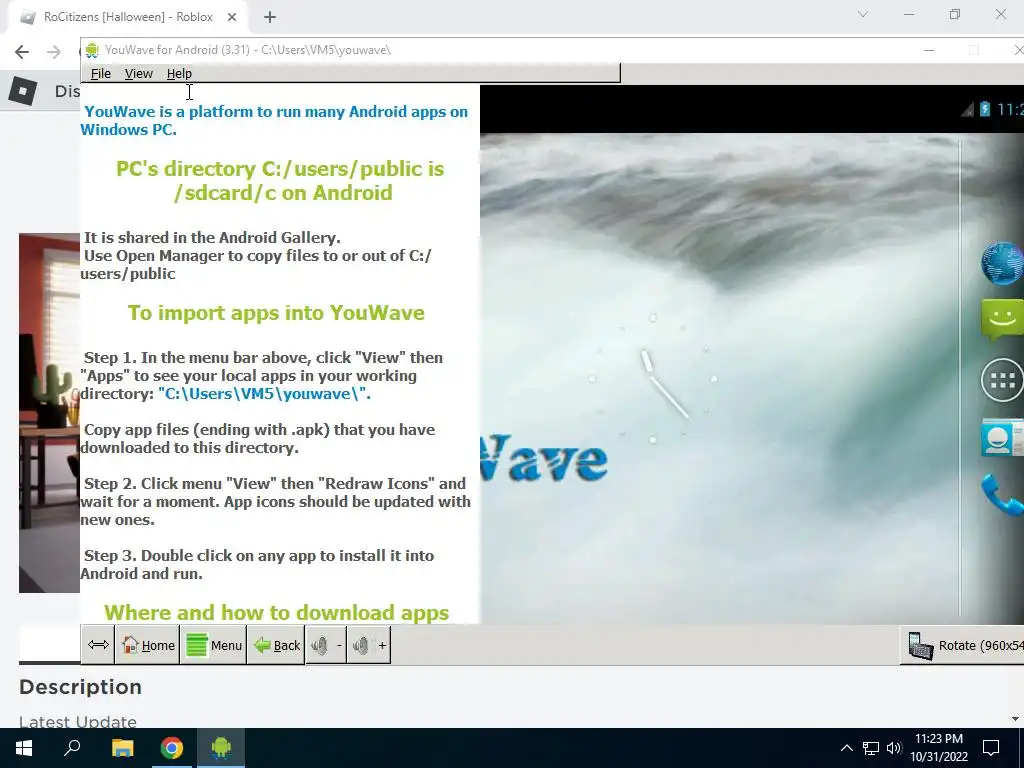1024x768 pixels.
Task: Click the Back button in YouWave toolbar
Action: click(x=276, y=645)
